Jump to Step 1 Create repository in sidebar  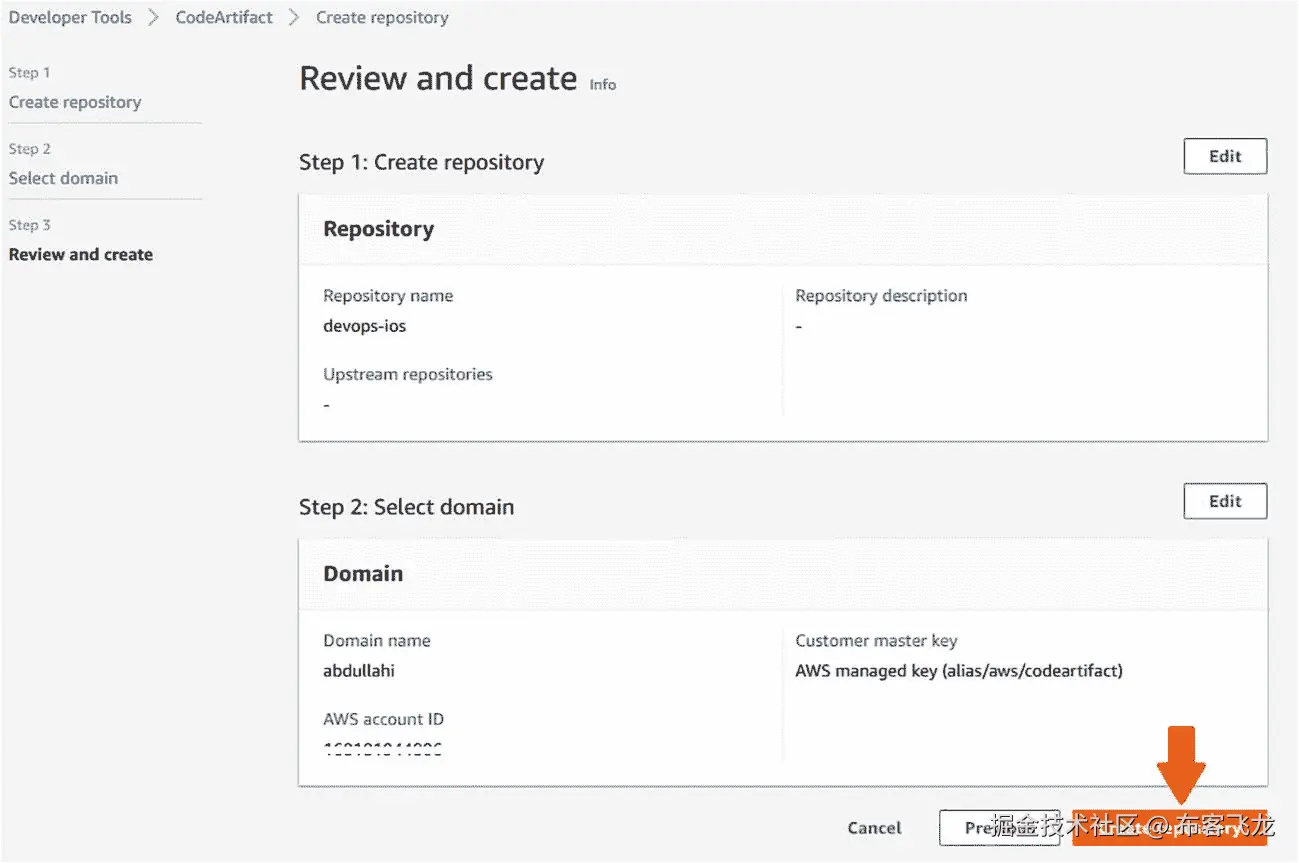coord(75,102)
